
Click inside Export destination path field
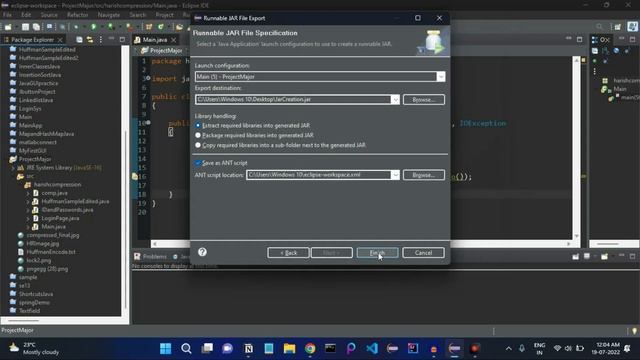coord(293,100)
